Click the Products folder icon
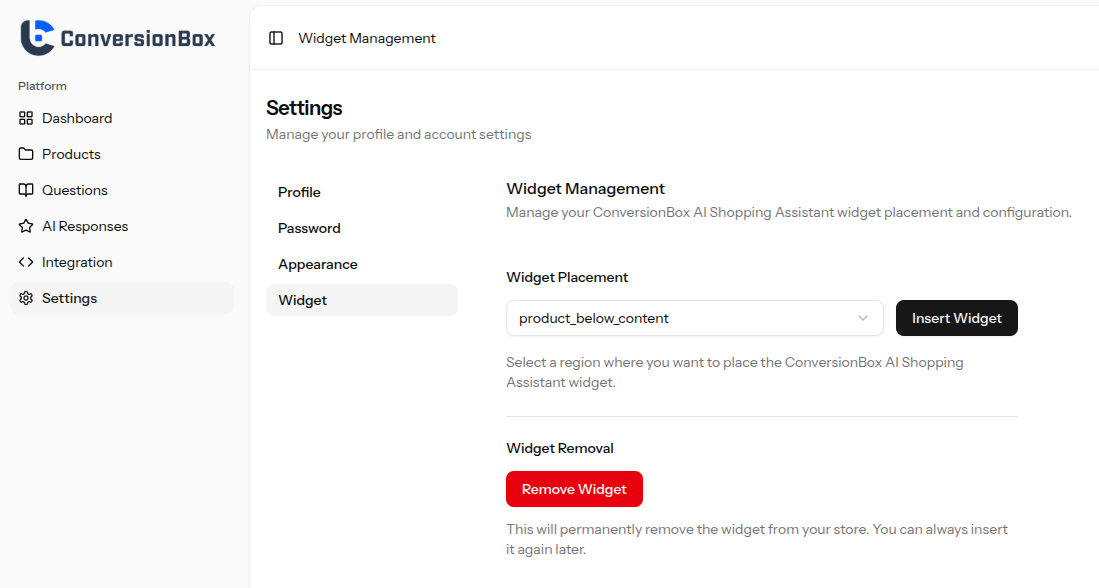 26,154
